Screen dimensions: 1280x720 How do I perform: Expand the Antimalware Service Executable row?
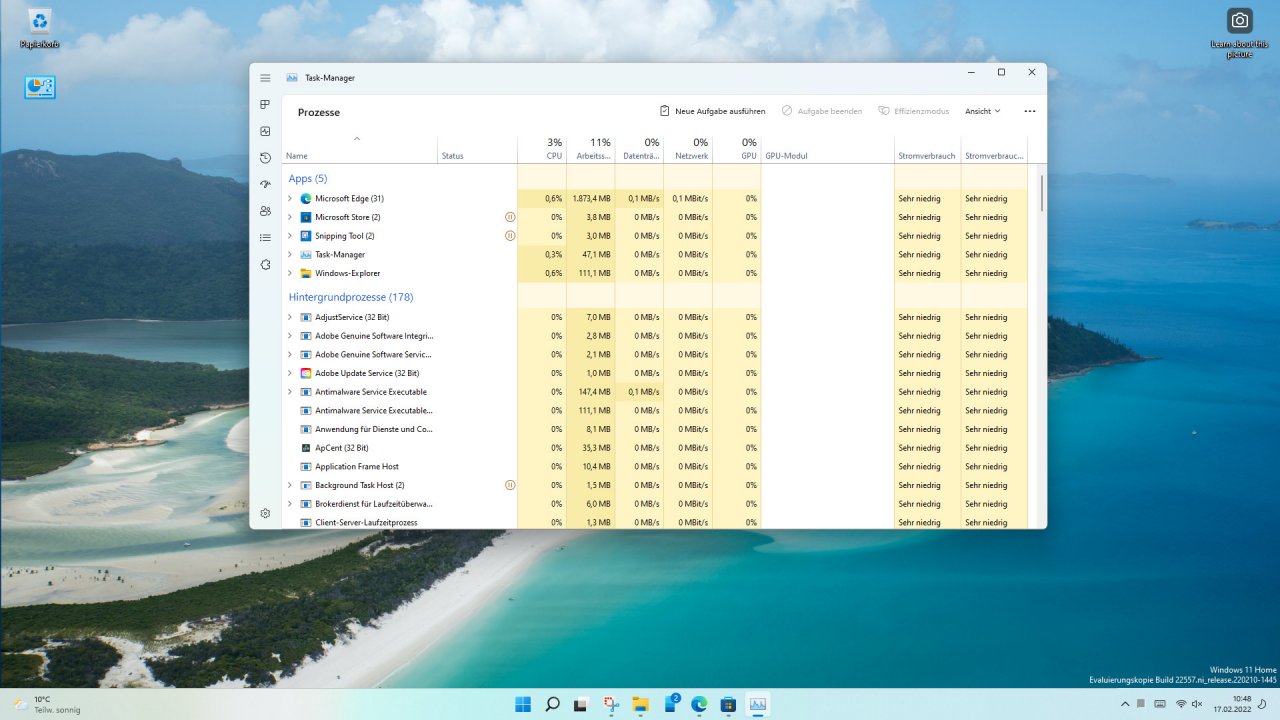pyautogui.click(x=290, y=392)
